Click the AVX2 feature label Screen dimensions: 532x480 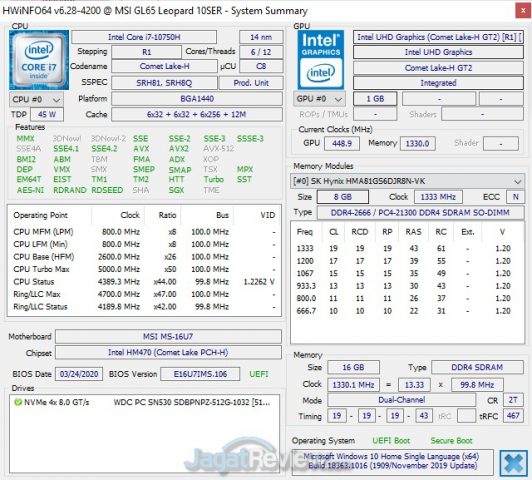[178, 149]
